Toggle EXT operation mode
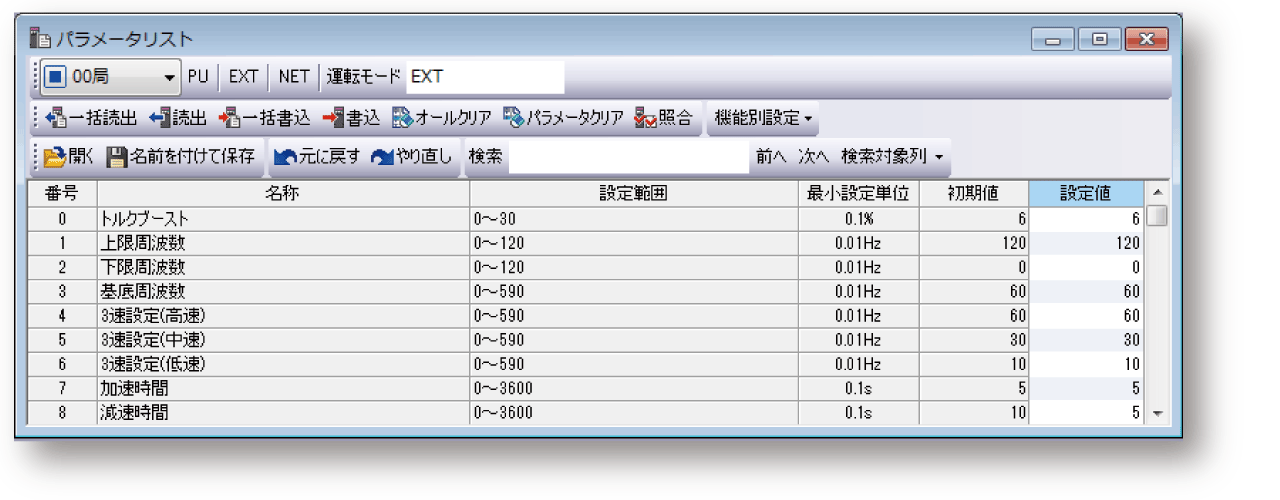 click(x=243, y=76)
